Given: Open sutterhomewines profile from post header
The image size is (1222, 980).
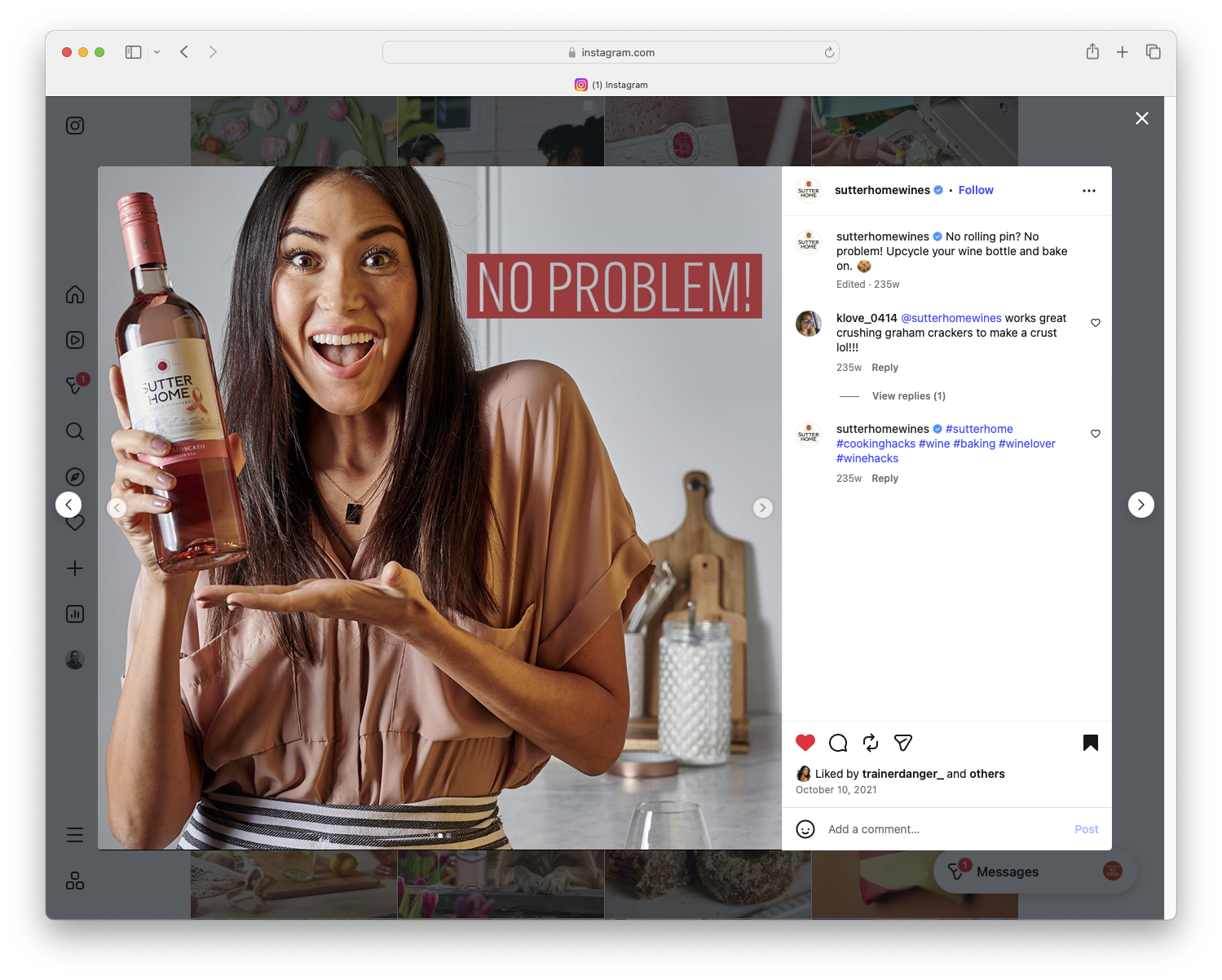Looking at the screenshot, I should (882, 190).
